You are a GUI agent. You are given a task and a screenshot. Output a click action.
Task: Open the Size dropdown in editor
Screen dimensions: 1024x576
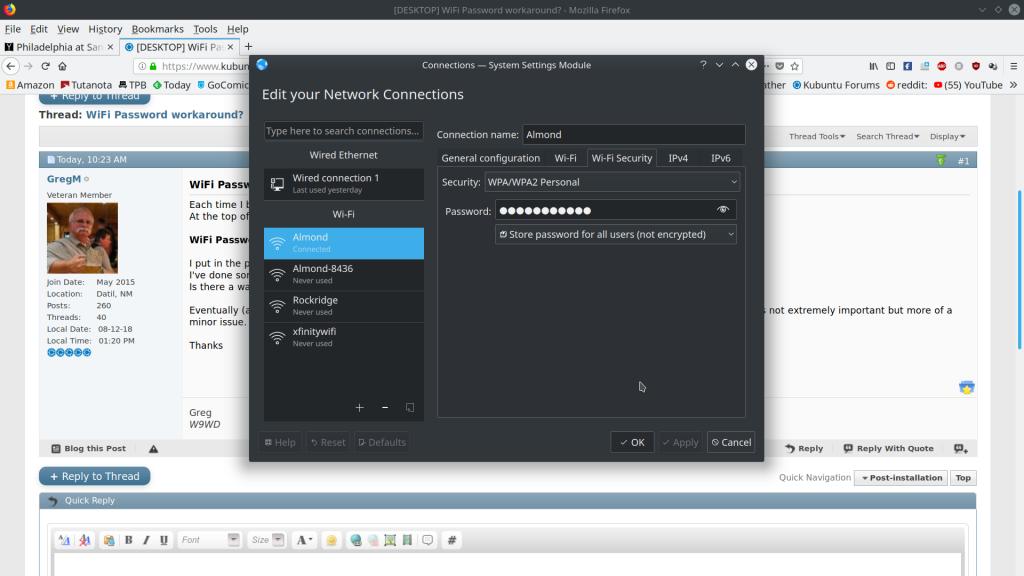click(267, 540)
